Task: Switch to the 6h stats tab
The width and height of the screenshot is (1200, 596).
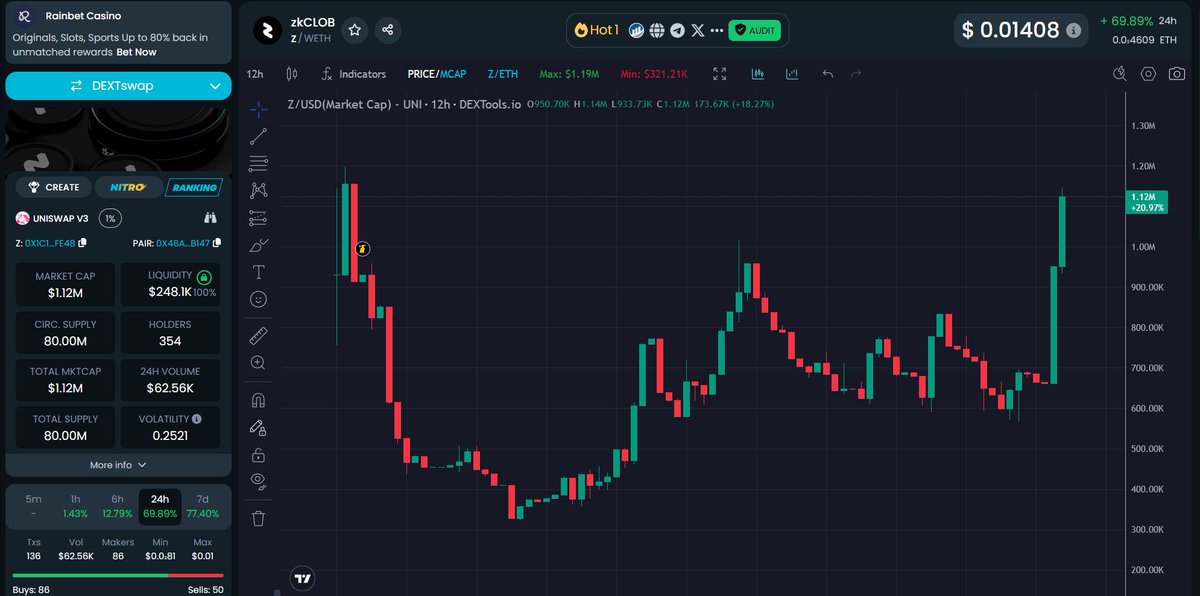Action: [118, 506]
